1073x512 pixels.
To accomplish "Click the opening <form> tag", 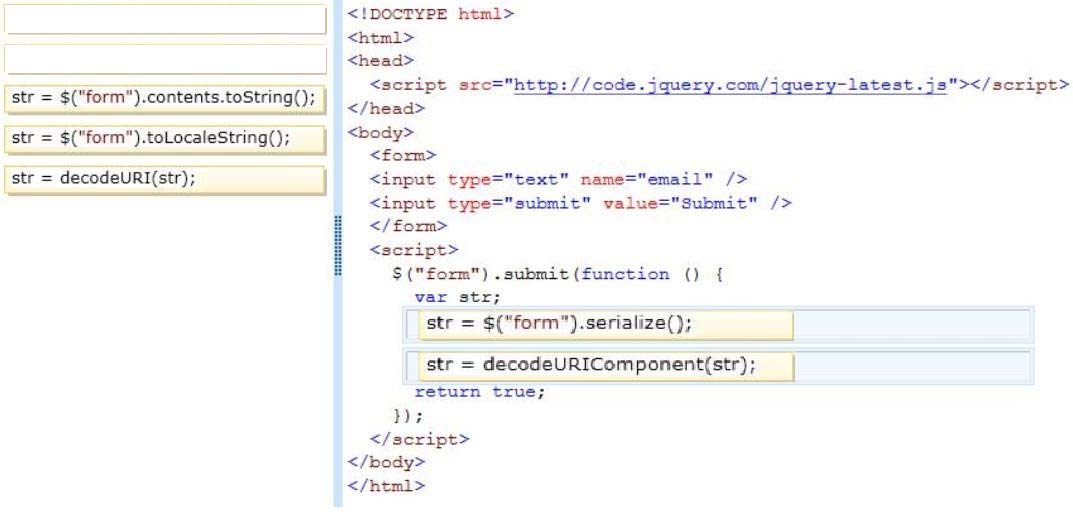I will click(x=403, y=156).
